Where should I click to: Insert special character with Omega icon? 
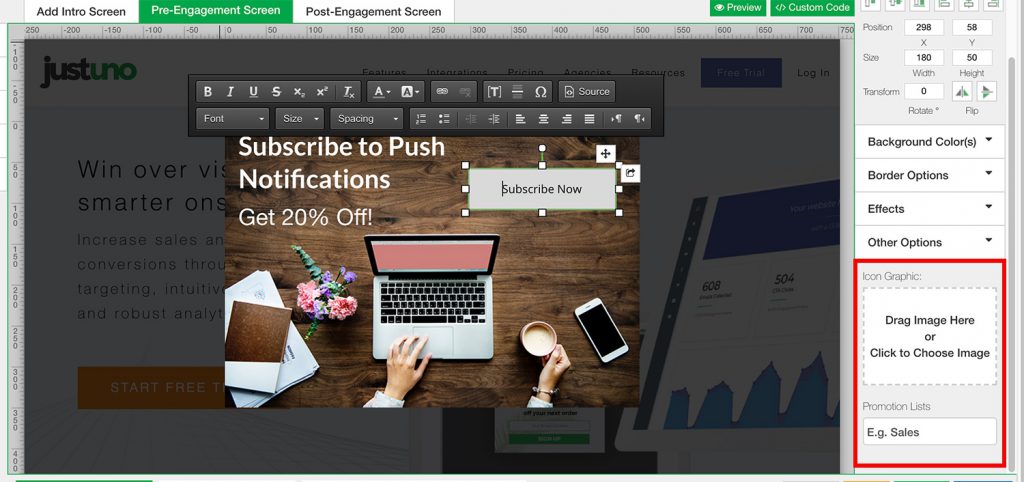541,92
